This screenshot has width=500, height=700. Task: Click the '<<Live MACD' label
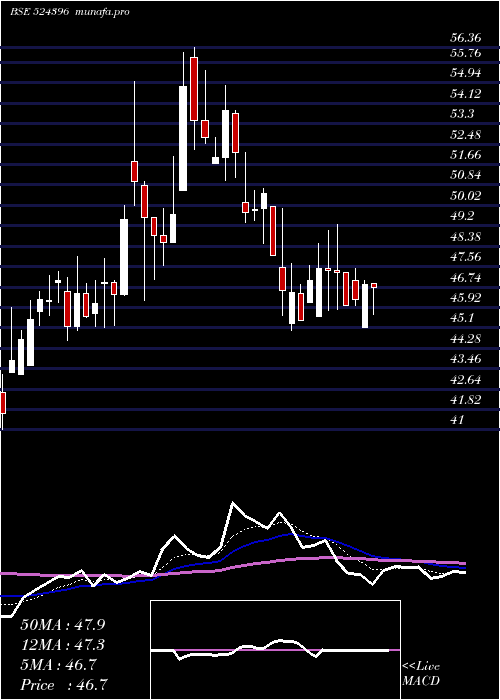coord(421,673)
